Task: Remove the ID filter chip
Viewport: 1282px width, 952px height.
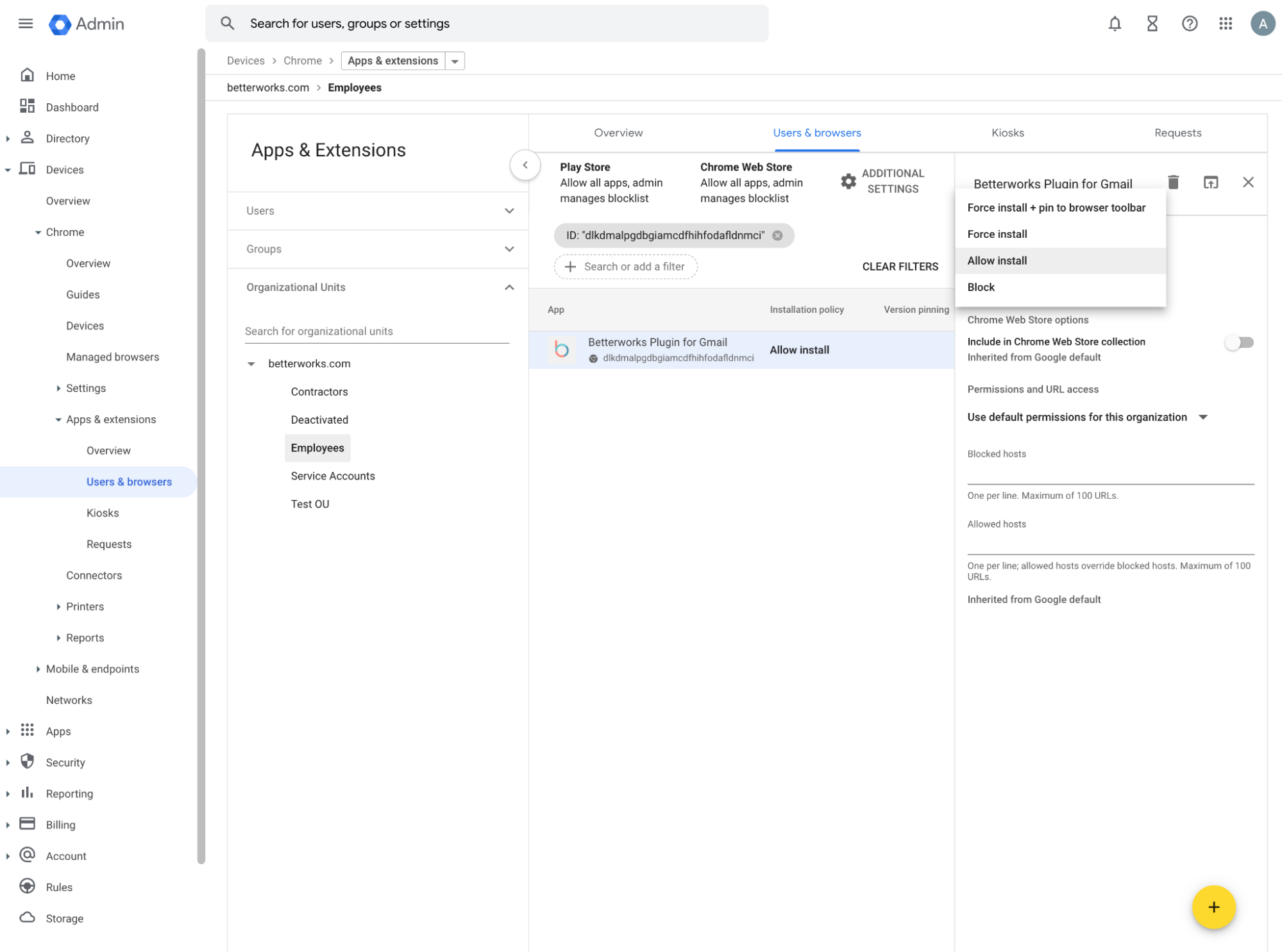Action: click(x=777, y=235)
